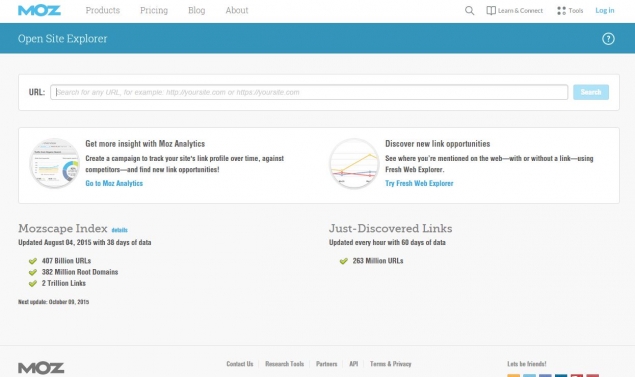Click the Get more insight with Moz Analytics heading
The width and height of the screenshot is (635, 377).
click(x=145, y=144)
